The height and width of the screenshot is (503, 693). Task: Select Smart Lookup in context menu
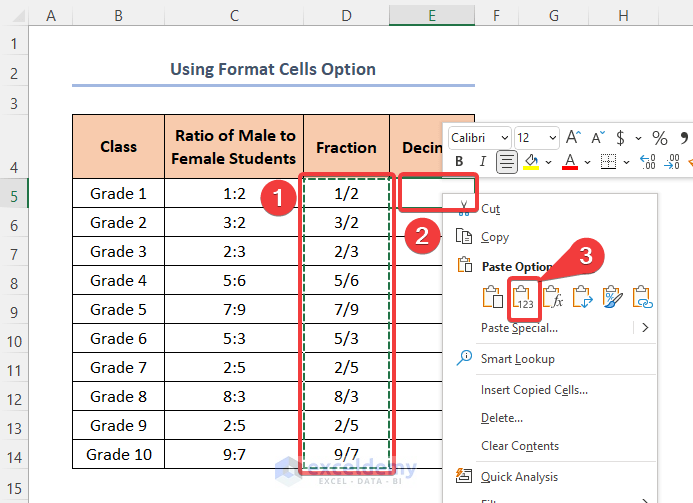tap(517, 358)
